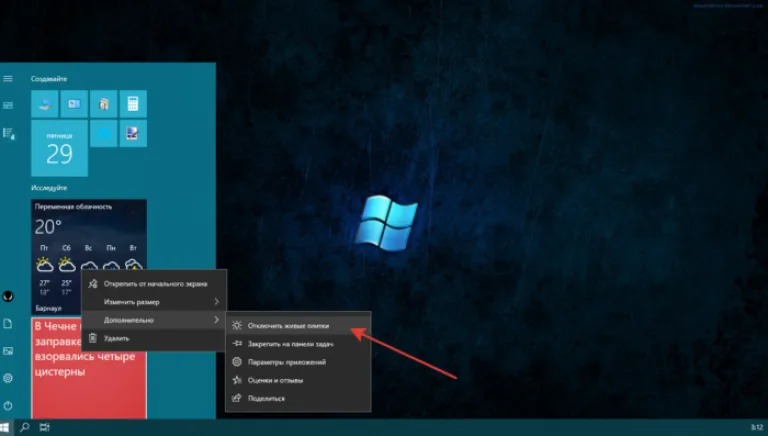Open the paint picture tile below Calculator
This screenshot has height=436, width=768.
133,133
